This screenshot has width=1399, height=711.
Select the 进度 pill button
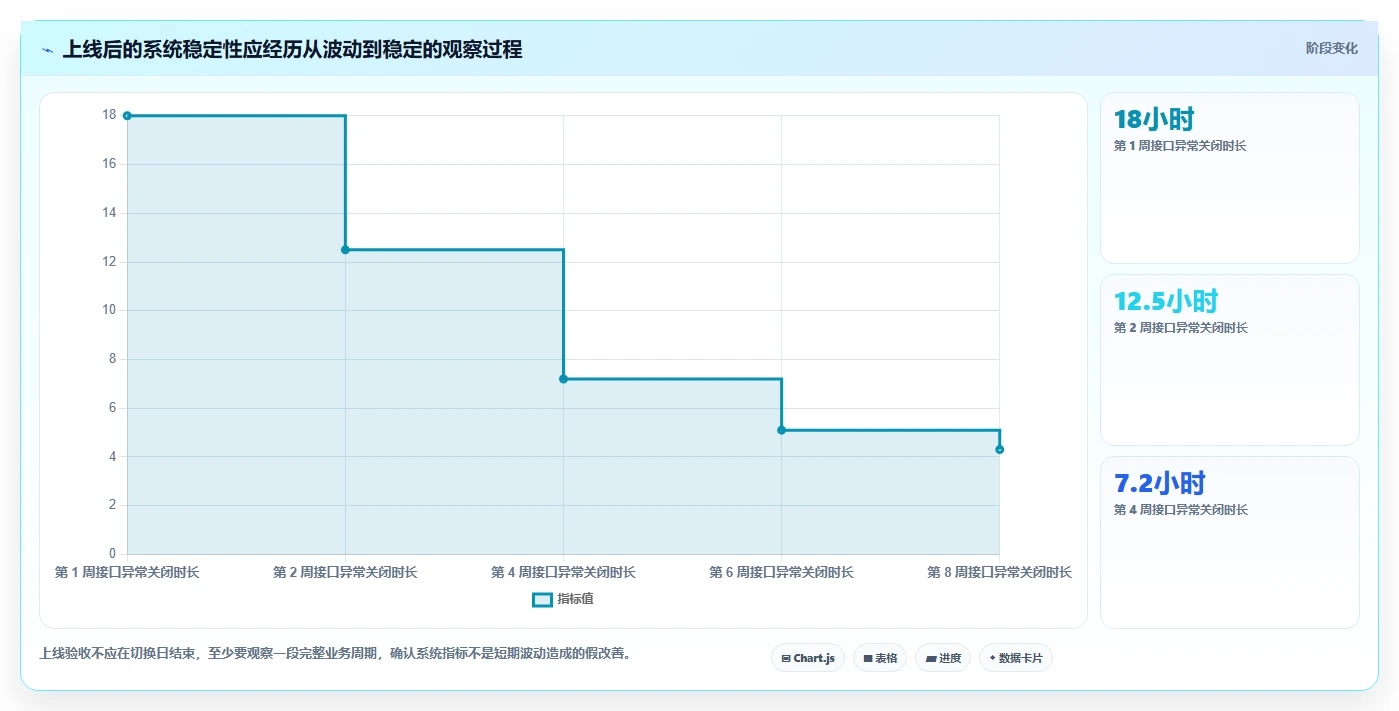coord(943,658)
